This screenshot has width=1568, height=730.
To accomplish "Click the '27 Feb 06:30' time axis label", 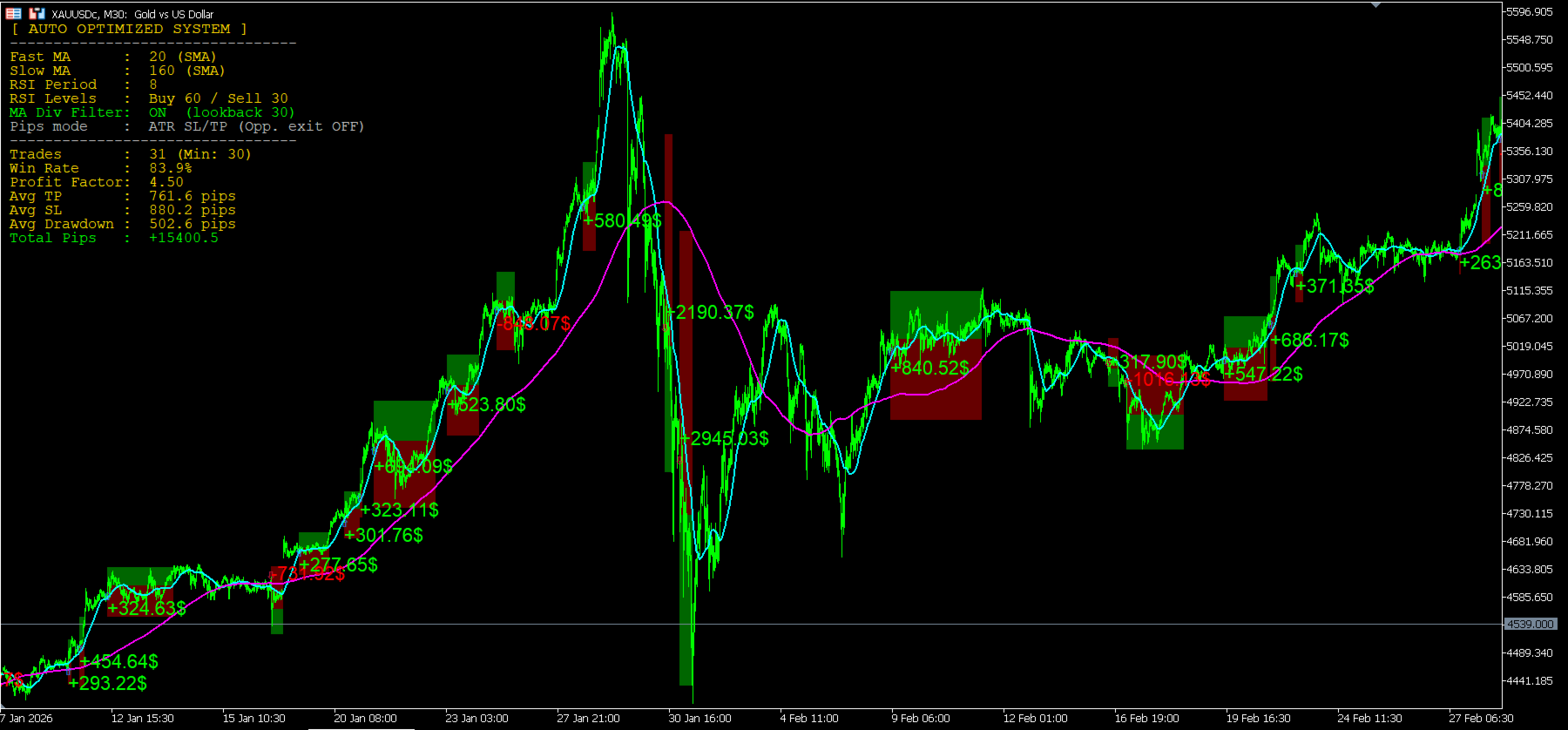I will point(1482,719).
